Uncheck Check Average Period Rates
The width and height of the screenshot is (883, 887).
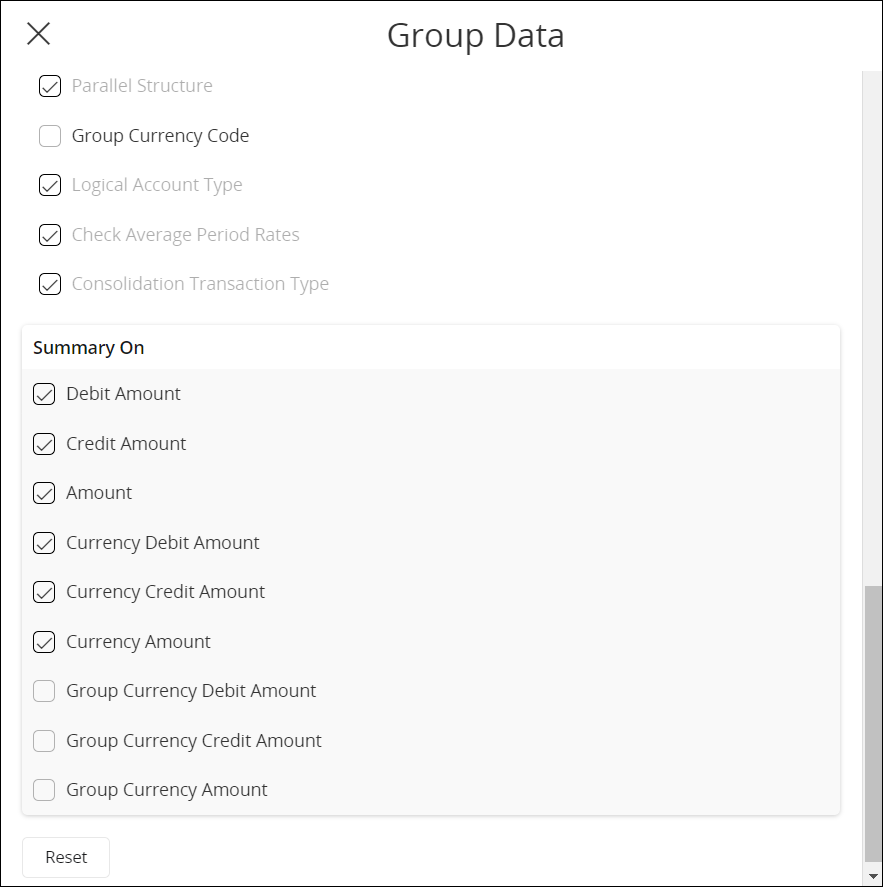click(50, 235)
